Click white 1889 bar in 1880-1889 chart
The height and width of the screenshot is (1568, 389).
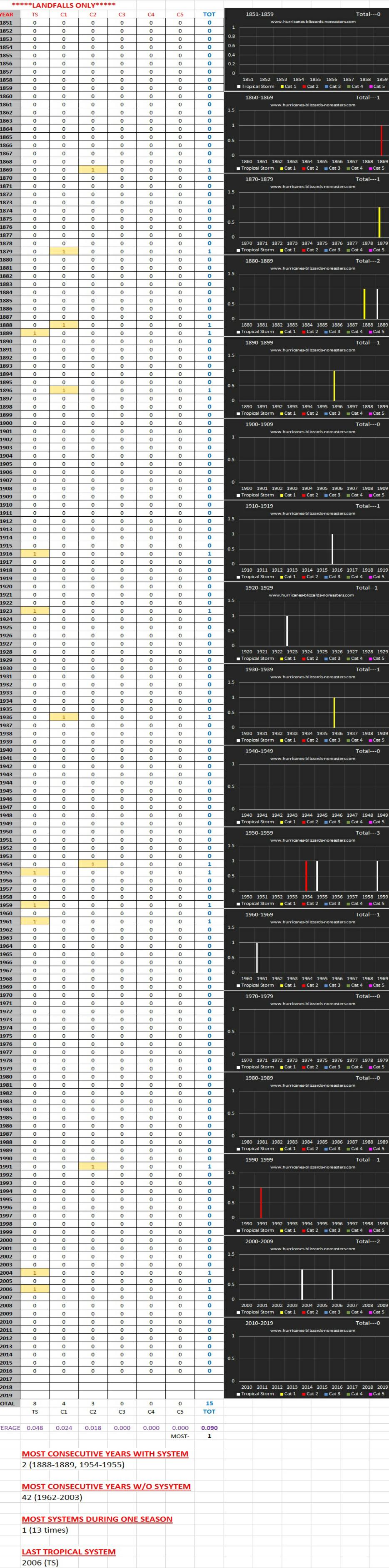point(377,304)
